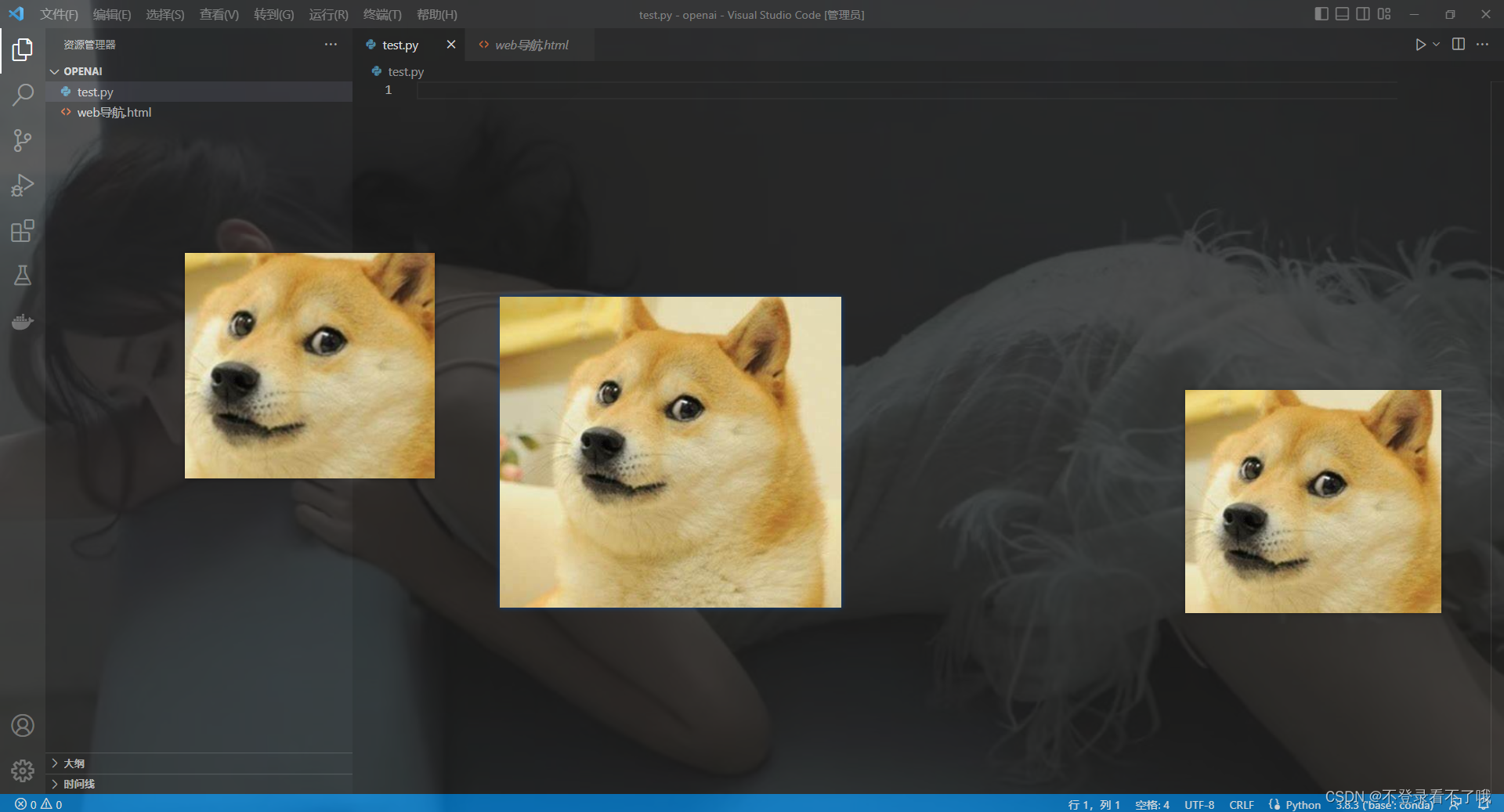Click test.py in the breadcrumb

pos(406,71)
